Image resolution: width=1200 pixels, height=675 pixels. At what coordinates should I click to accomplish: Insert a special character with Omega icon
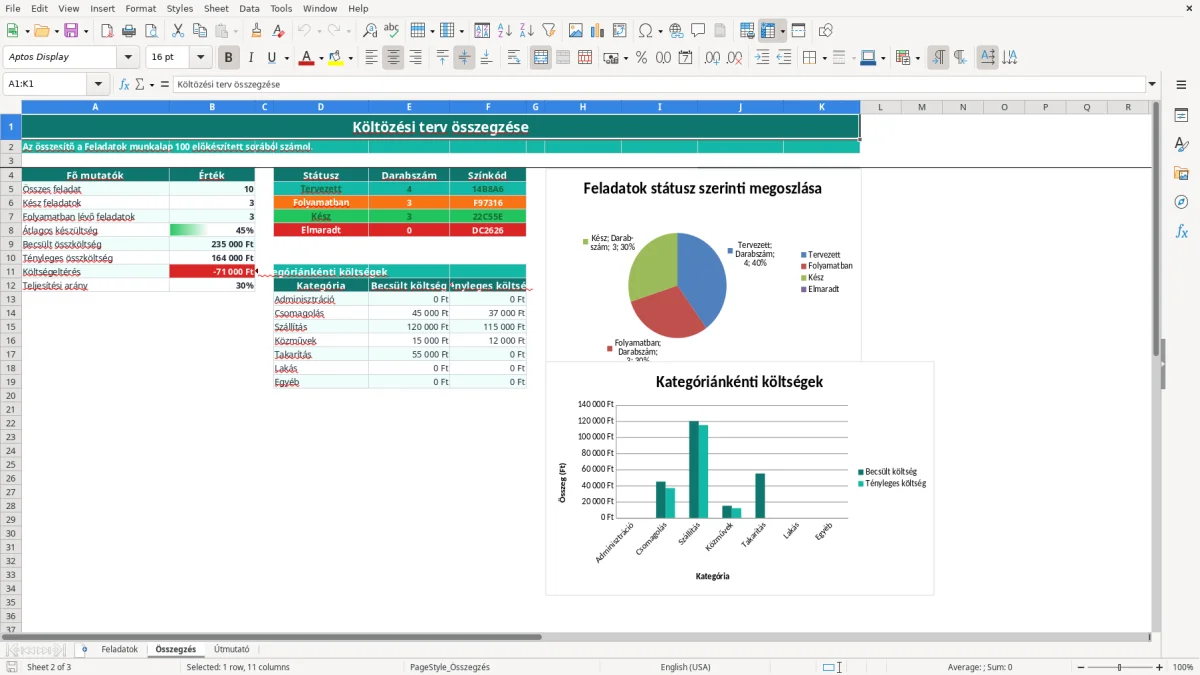pyautogui.click(x=645, y=31)
